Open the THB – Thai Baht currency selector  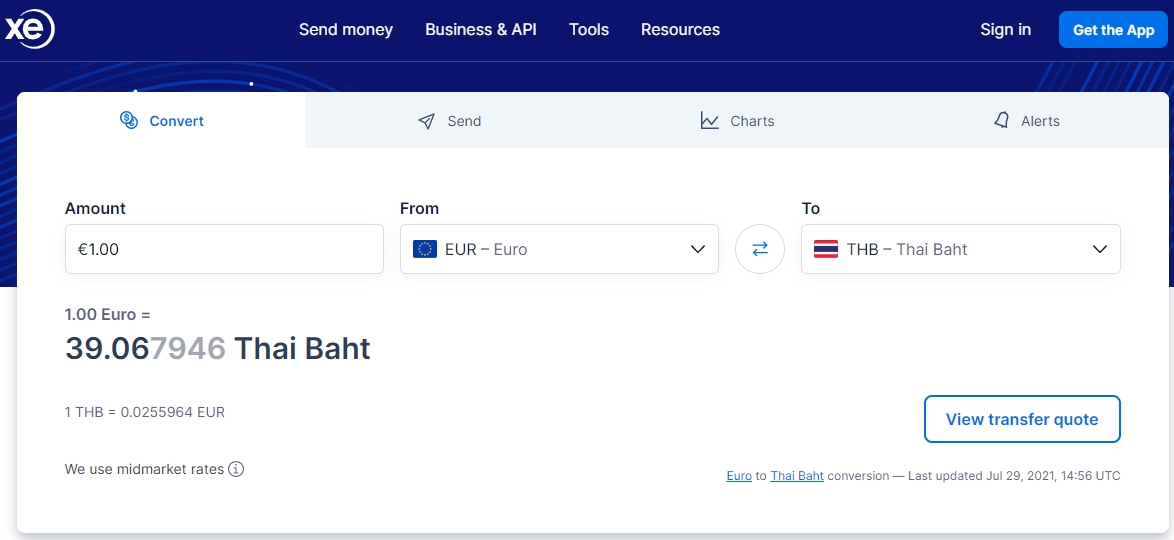pyautogui.click(x=961, y=249)
